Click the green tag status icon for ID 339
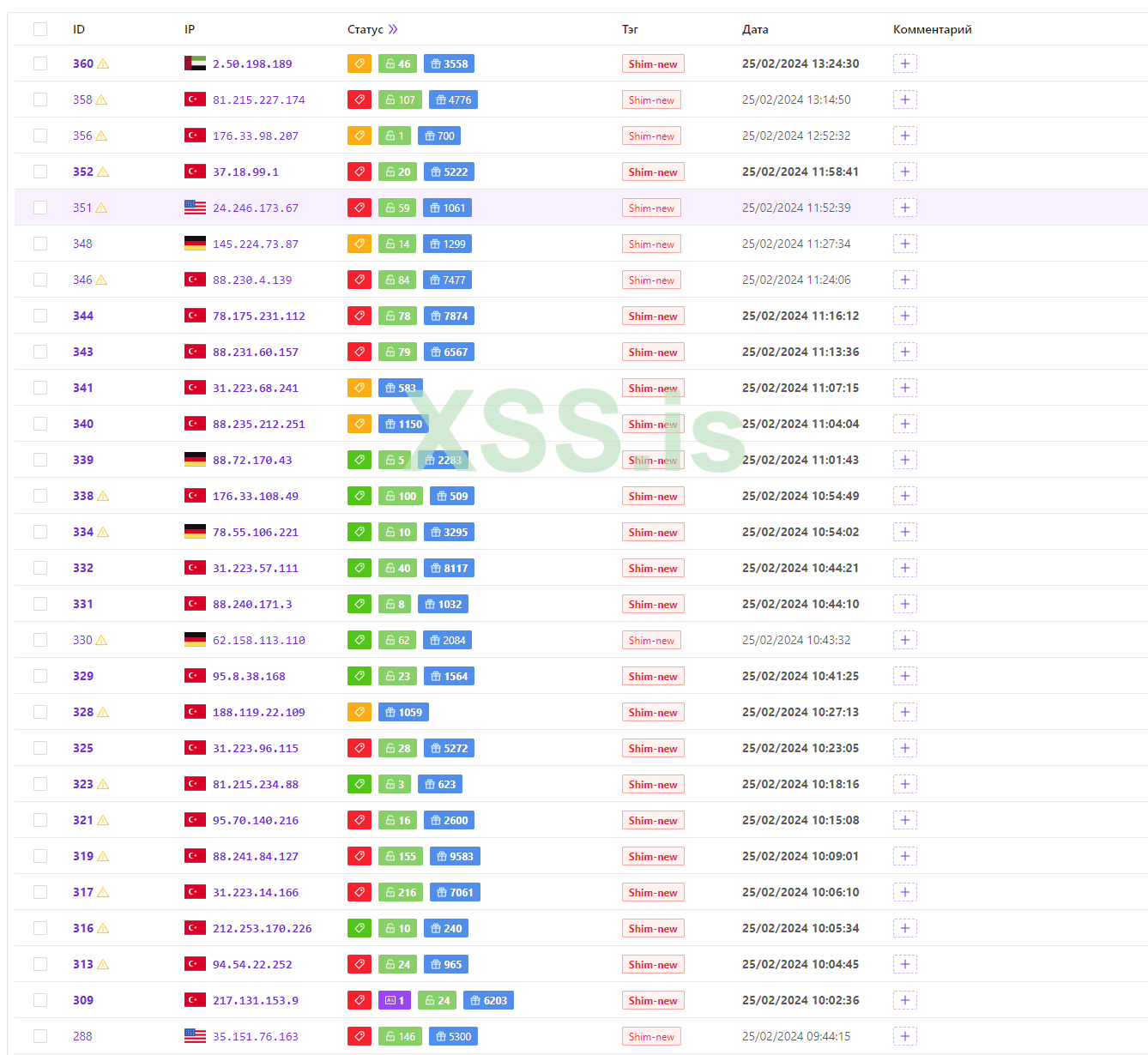 pos(360,460)
